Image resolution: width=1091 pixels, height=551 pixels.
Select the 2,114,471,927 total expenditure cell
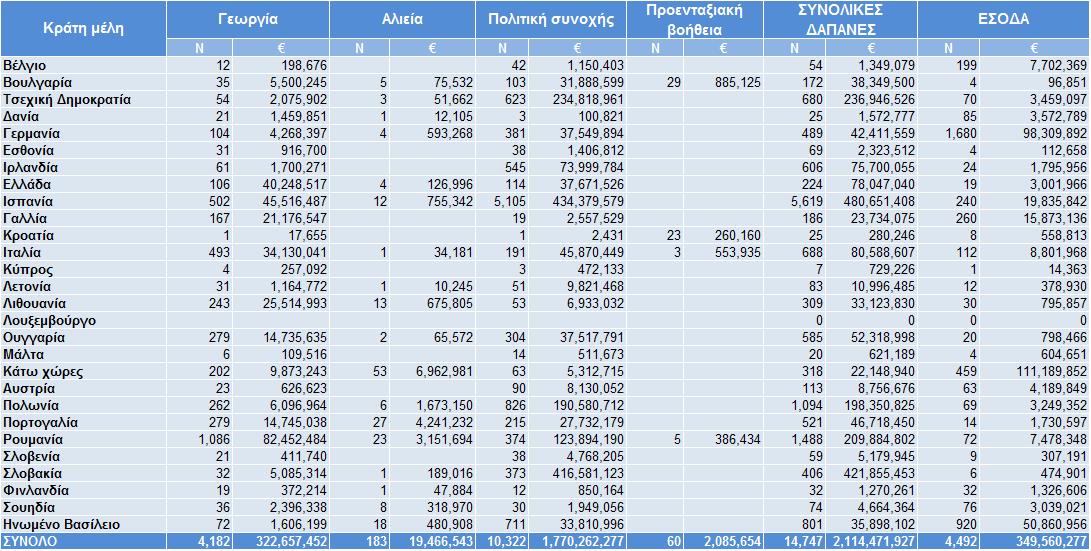[872, 541]
